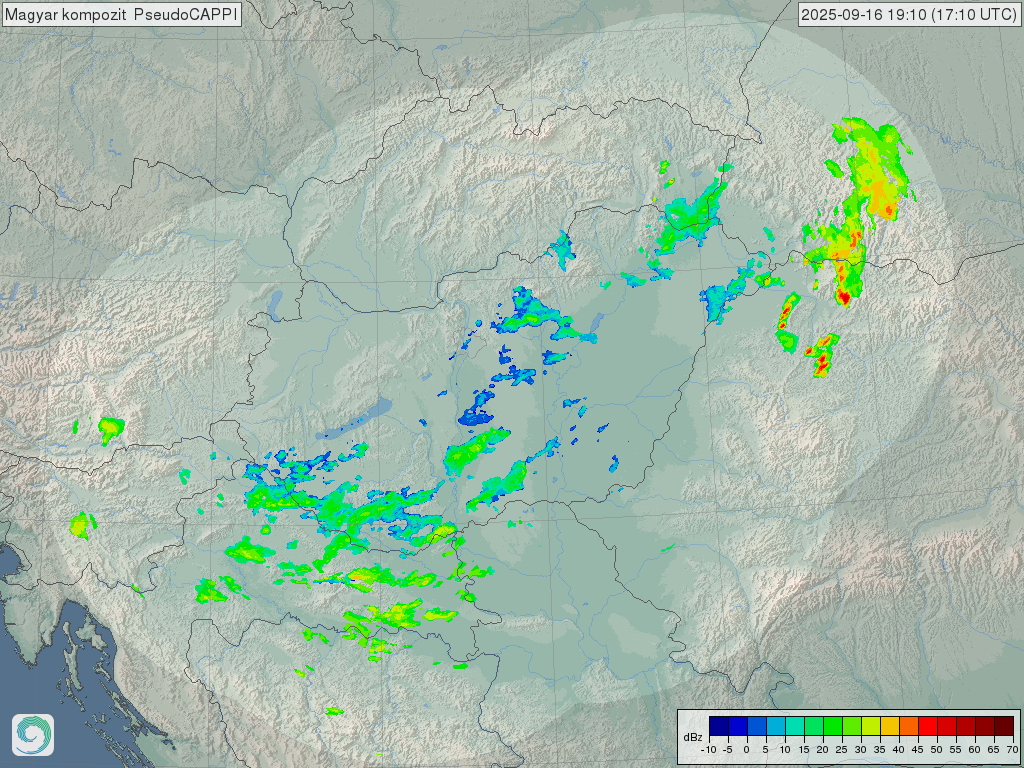Click the Magyar kompozit PseudoCAPPI title label
Image resolution: width=1024 pixels, height=768 pixels.
point(121,14)
